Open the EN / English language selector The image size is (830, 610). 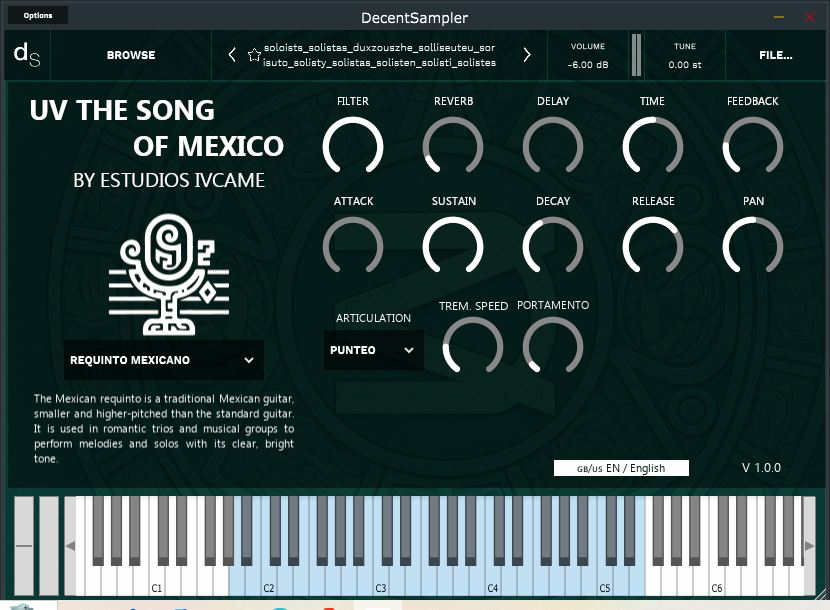point(621,468)
